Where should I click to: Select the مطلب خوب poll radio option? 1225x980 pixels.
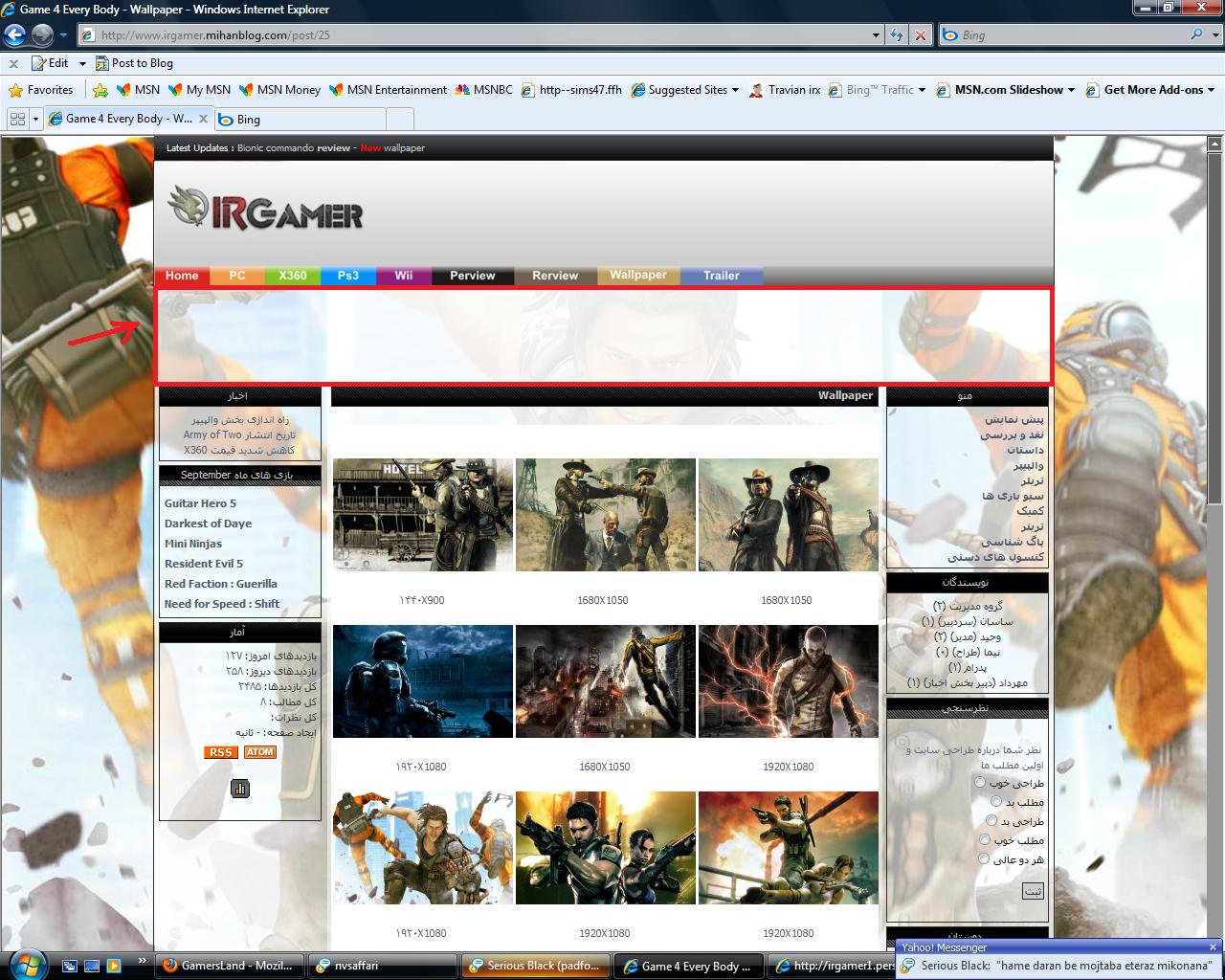click(985, 839)
